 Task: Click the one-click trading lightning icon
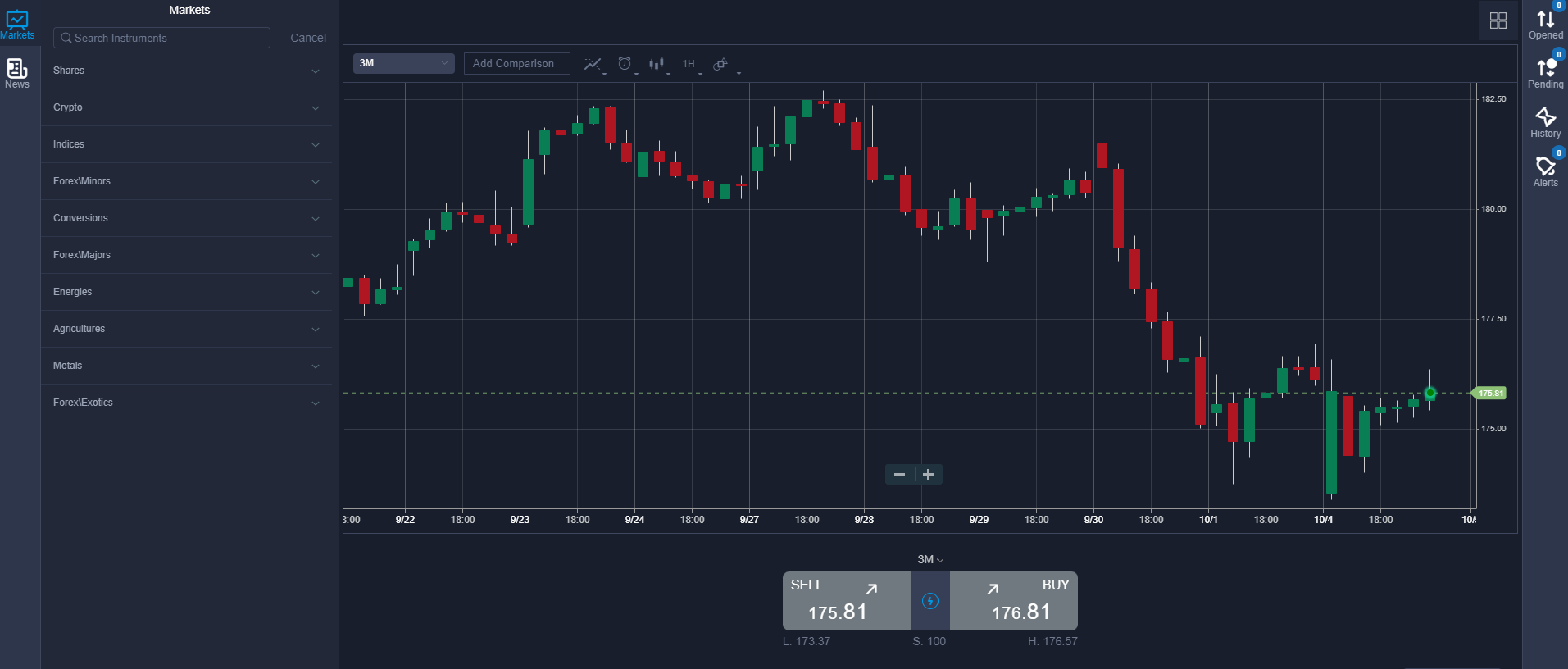click(x=929, y=601)
